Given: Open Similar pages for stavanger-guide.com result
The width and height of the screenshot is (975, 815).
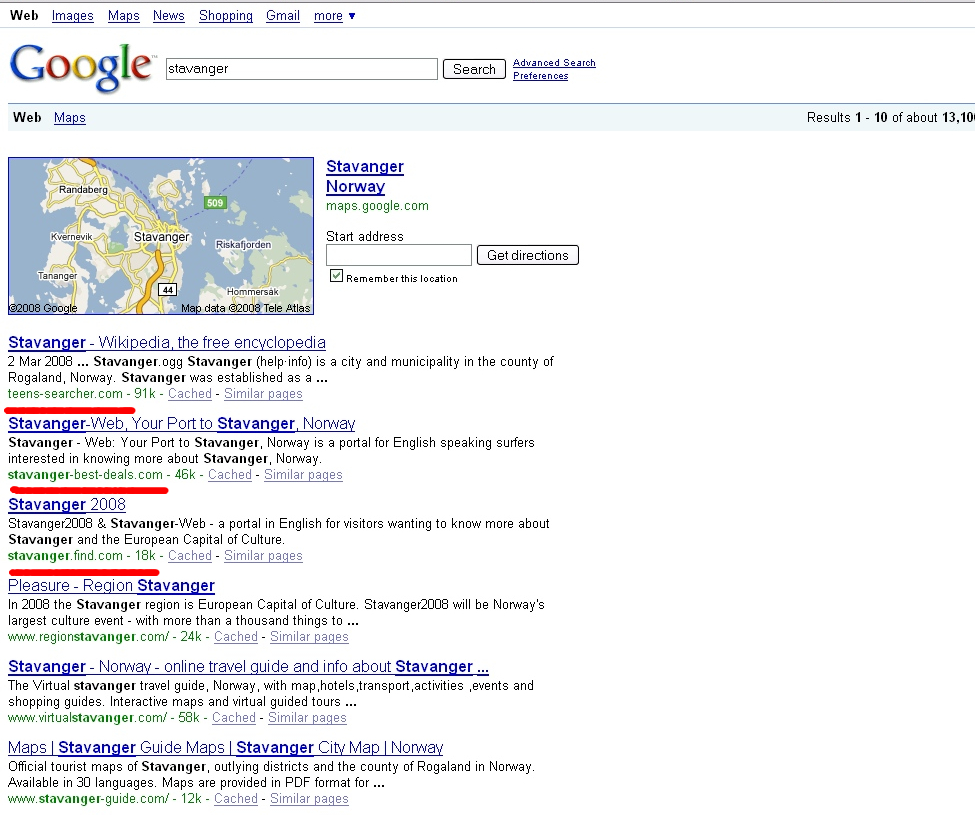Looking at the screenshot, I should coord(309,799).
